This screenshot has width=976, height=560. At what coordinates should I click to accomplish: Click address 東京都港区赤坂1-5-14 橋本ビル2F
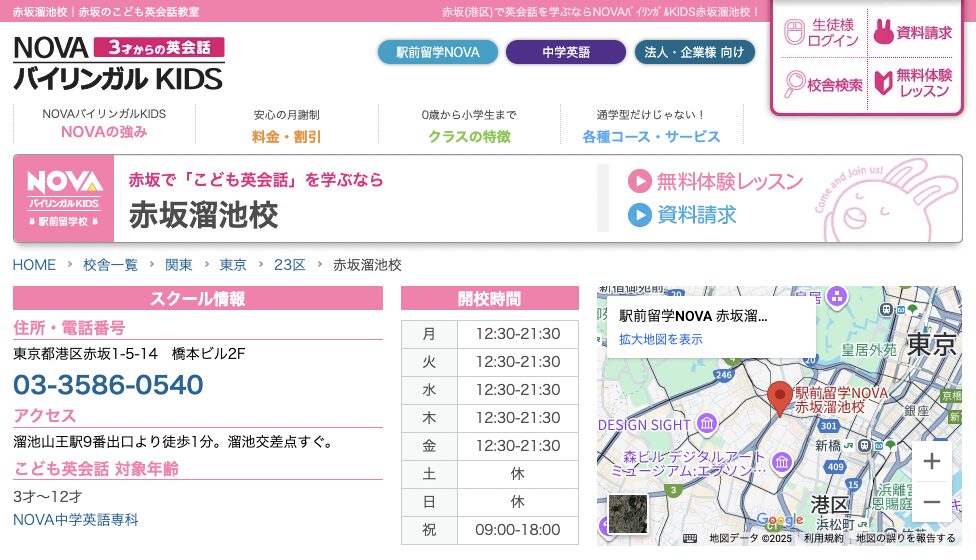pyautogui.click(x=129, y=353)
